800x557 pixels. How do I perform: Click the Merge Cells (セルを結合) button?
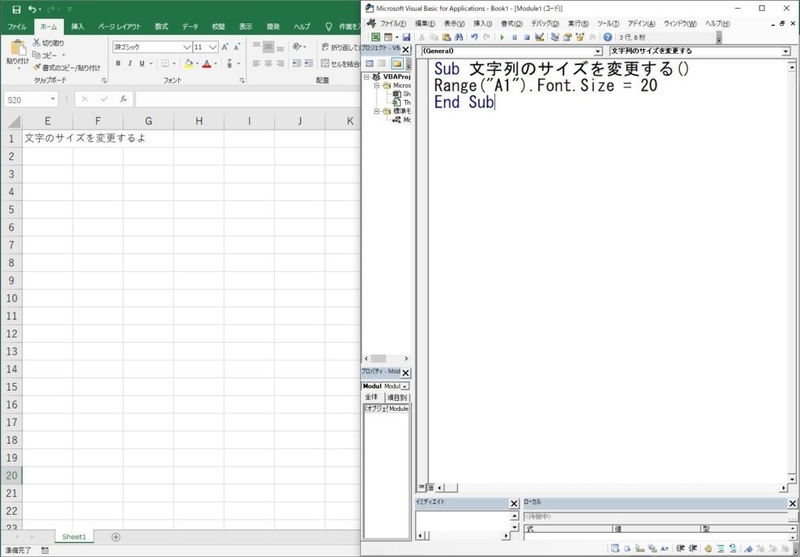341,64
